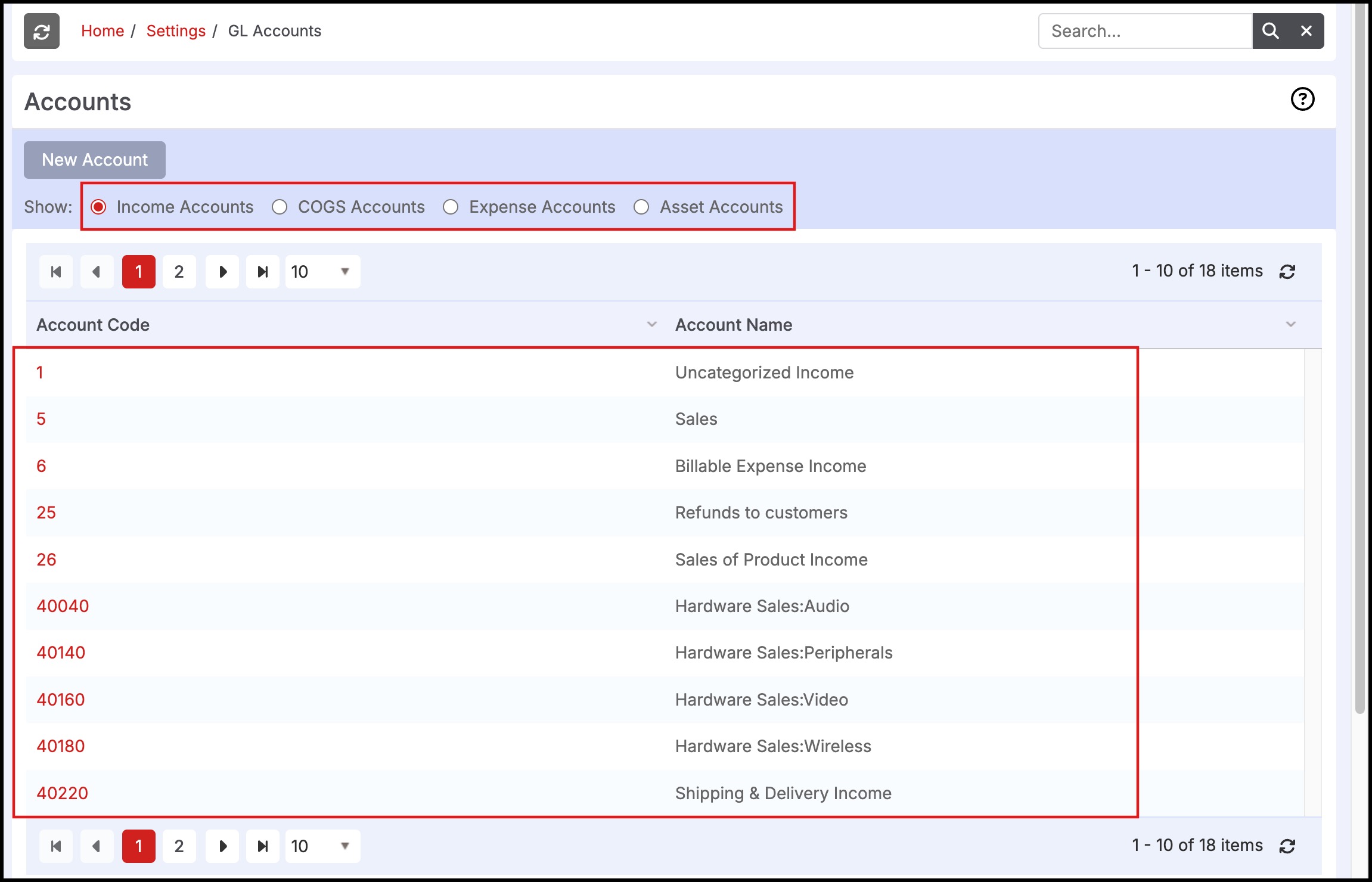Jump to the last page in the top pager

263,272
